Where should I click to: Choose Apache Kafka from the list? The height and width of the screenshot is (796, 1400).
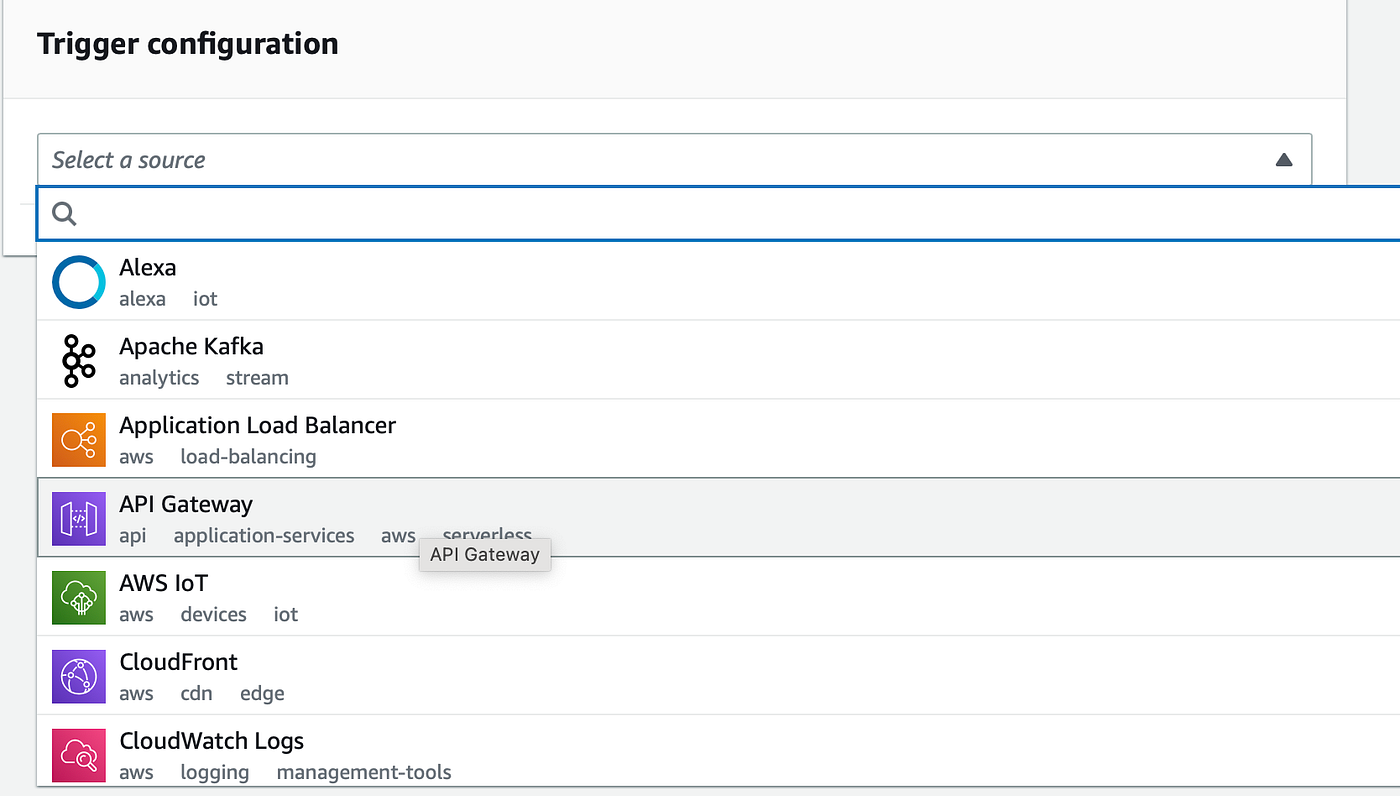click(718, 360)
